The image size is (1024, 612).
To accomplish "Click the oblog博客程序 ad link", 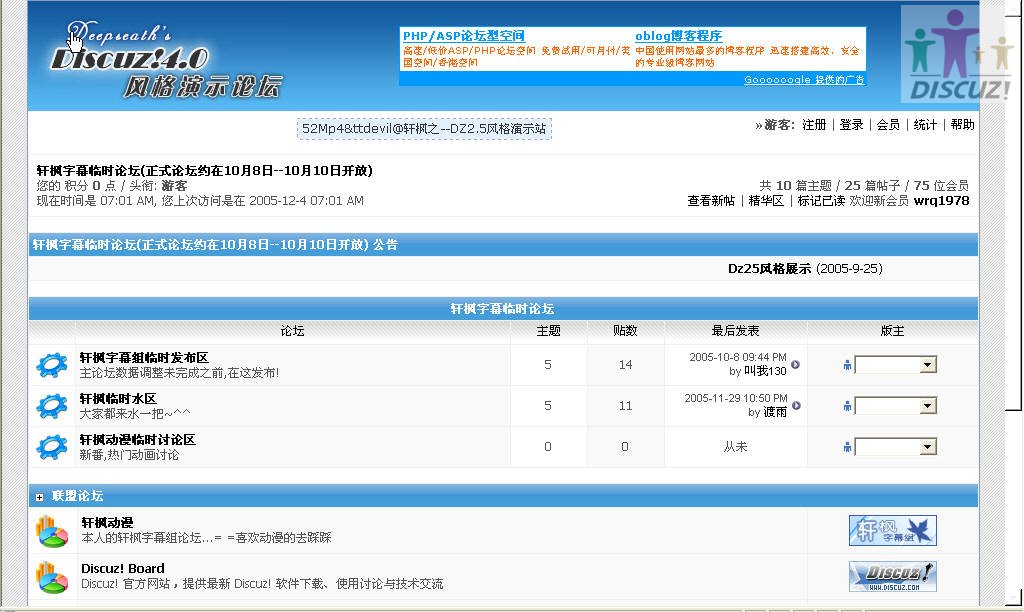I will coord(679,36).
